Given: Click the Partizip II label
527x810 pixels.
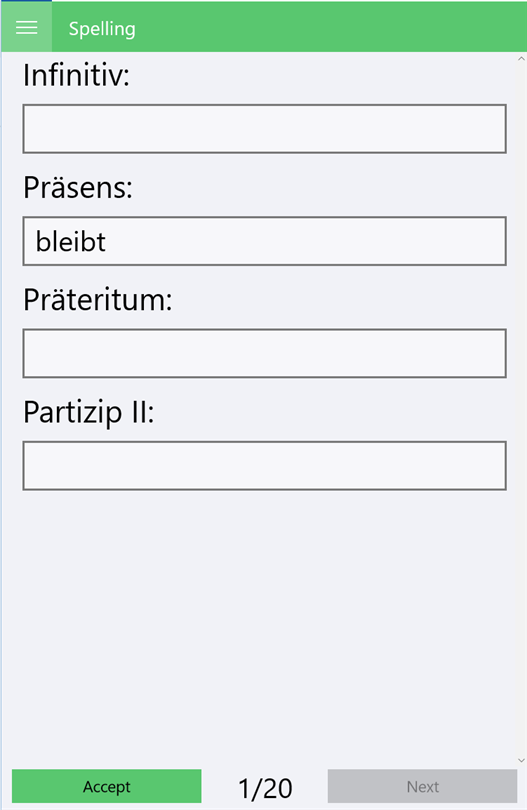Looking at the screenshot, I should [x=88, y=412].
